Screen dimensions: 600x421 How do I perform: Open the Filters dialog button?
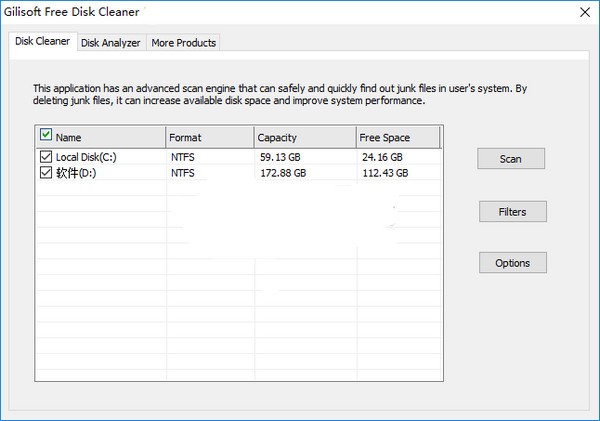point(512,212)
